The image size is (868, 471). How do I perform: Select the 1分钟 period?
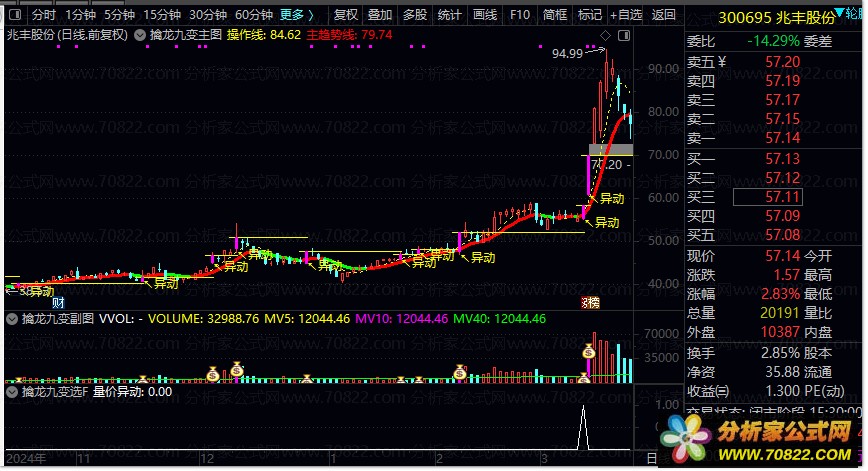point(80,15)
